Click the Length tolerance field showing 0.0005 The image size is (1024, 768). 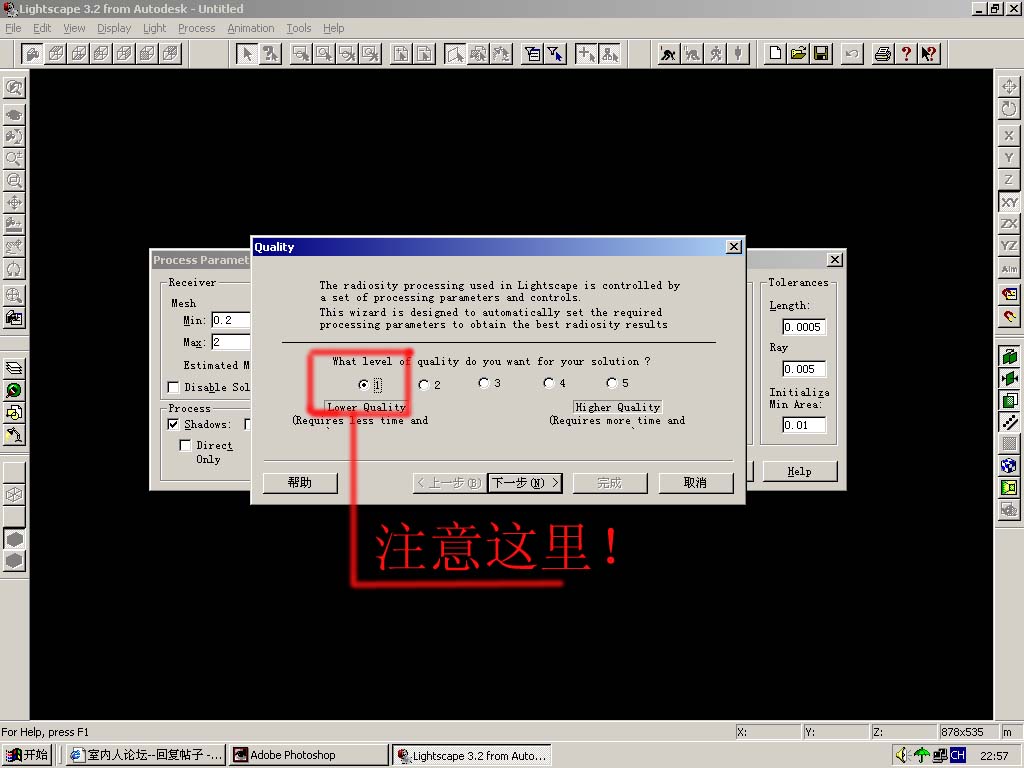(804, 327)
